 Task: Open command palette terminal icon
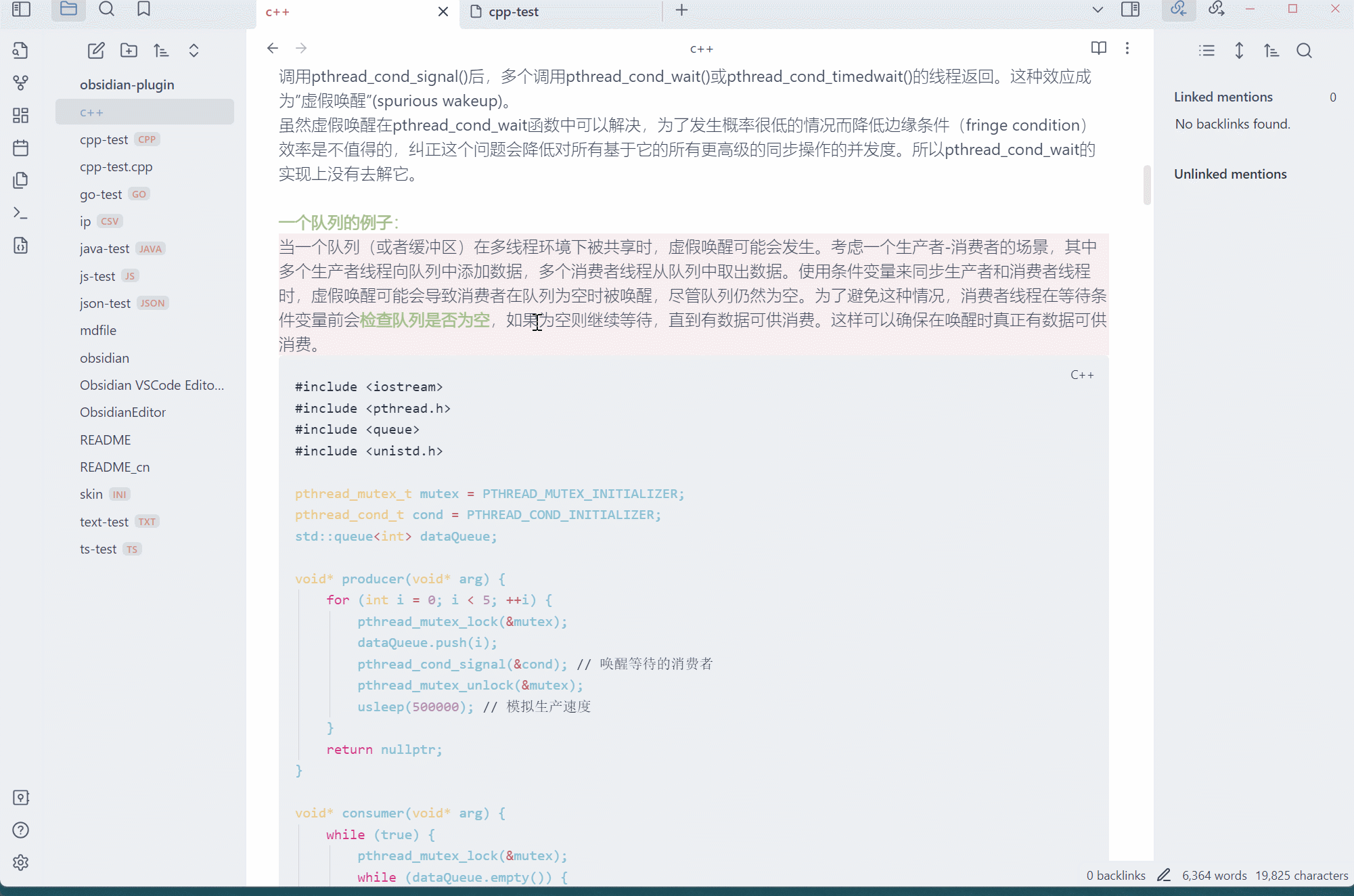pos(21,213)
